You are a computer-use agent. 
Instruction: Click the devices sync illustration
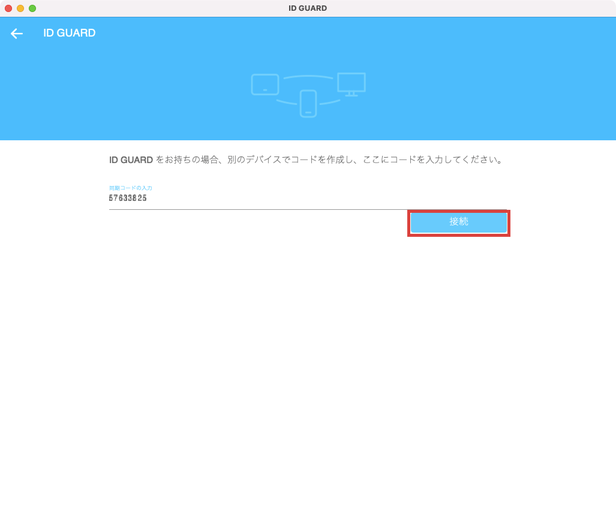308,95
